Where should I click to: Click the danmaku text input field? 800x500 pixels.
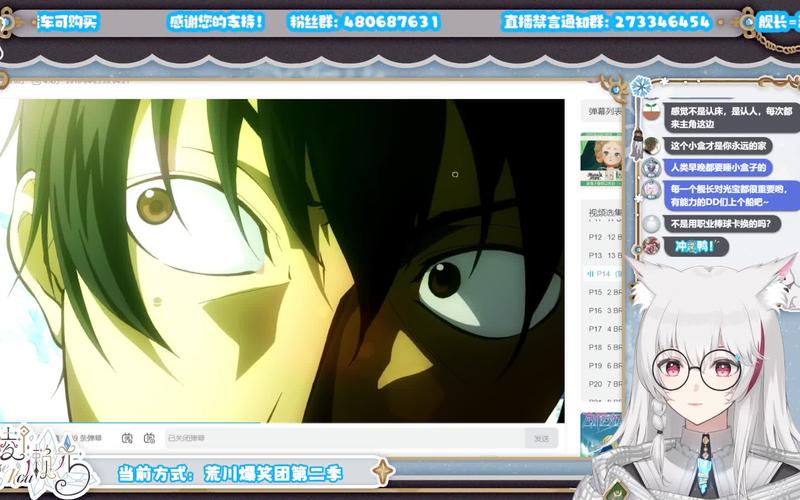click(344, 438)
